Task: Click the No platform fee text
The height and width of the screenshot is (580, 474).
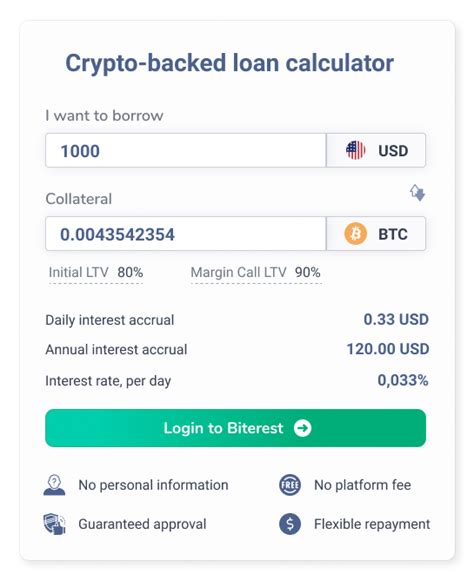Action: tap(363, 485)
